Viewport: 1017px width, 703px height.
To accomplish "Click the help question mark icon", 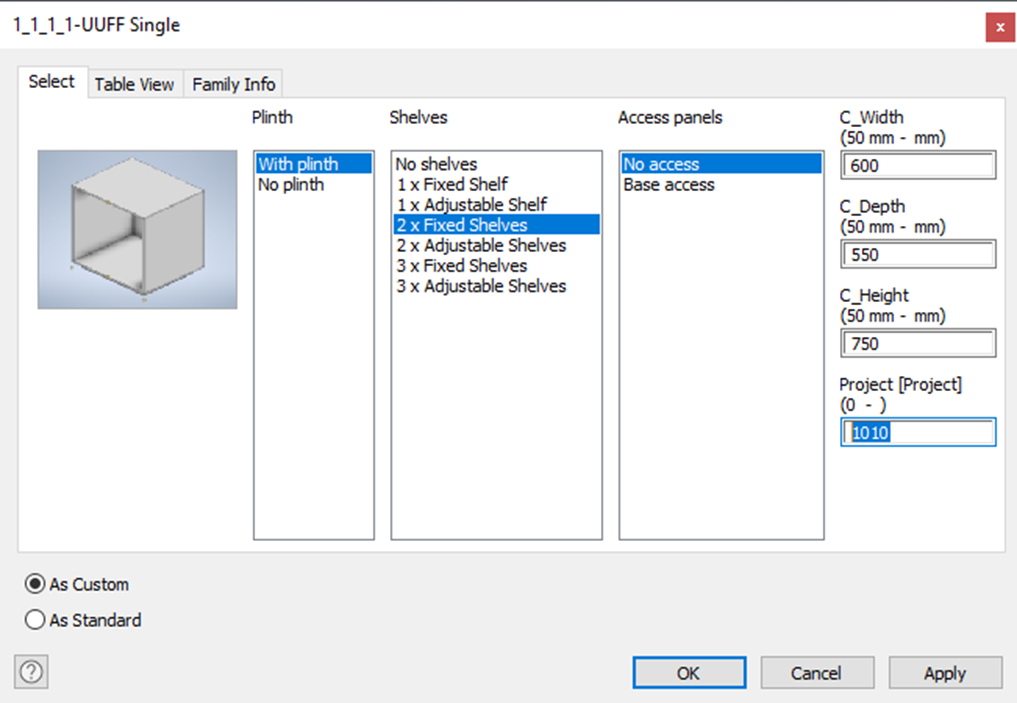I will (x=30, y=671).
